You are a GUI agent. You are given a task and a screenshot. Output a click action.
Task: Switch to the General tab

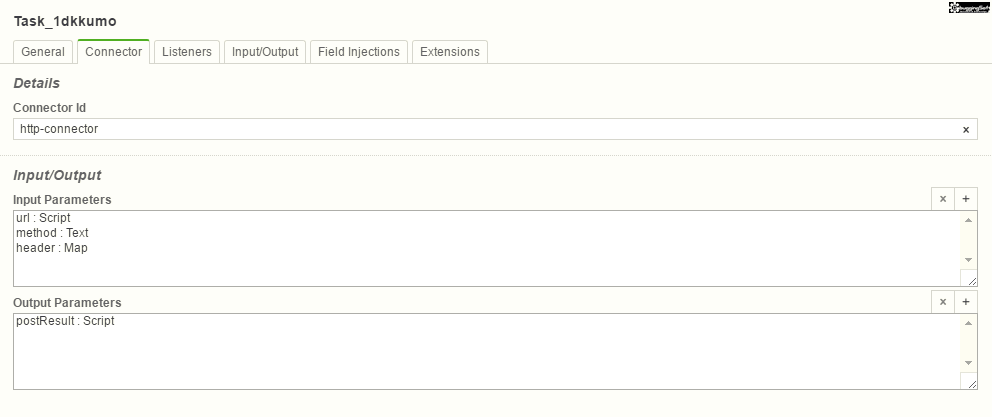[x=43, y=52]
